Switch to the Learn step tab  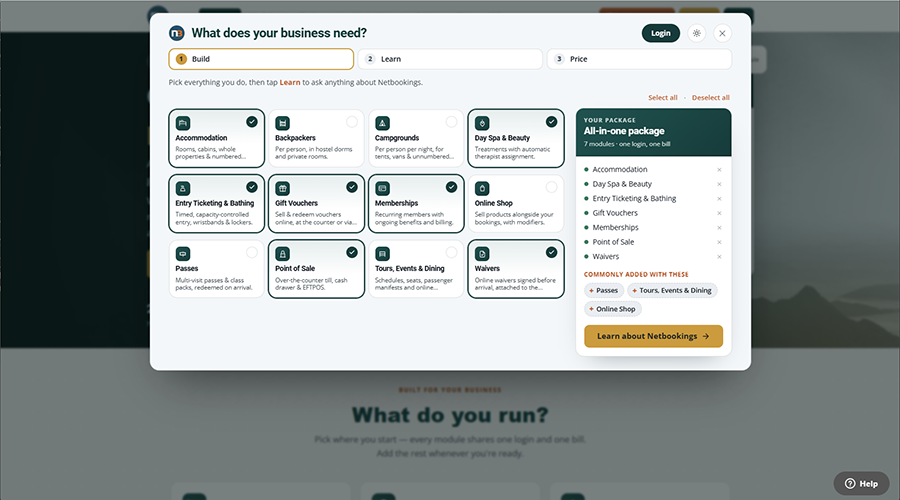click(x=450, y=59)
